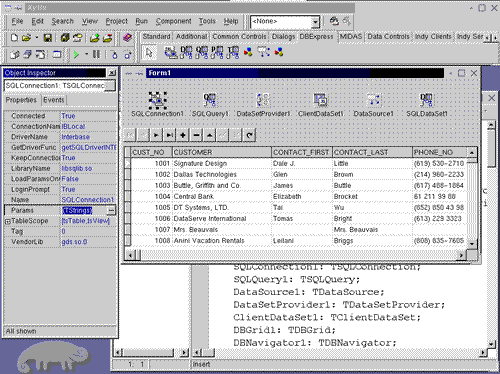Open the File menu
500x374 pixels.
pos(17,21)
